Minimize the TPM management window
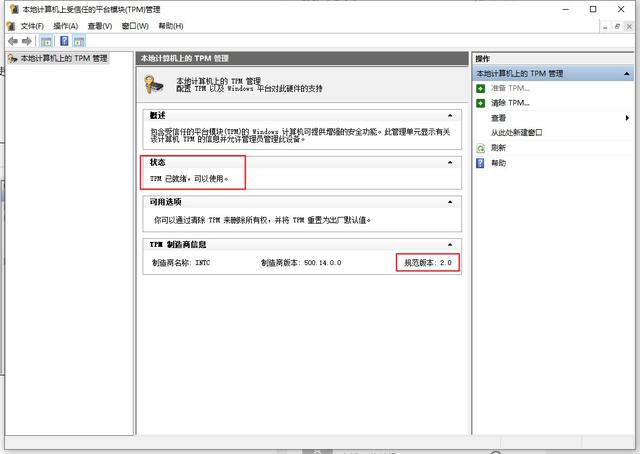640x454 pixels. (x=566, y=9)
